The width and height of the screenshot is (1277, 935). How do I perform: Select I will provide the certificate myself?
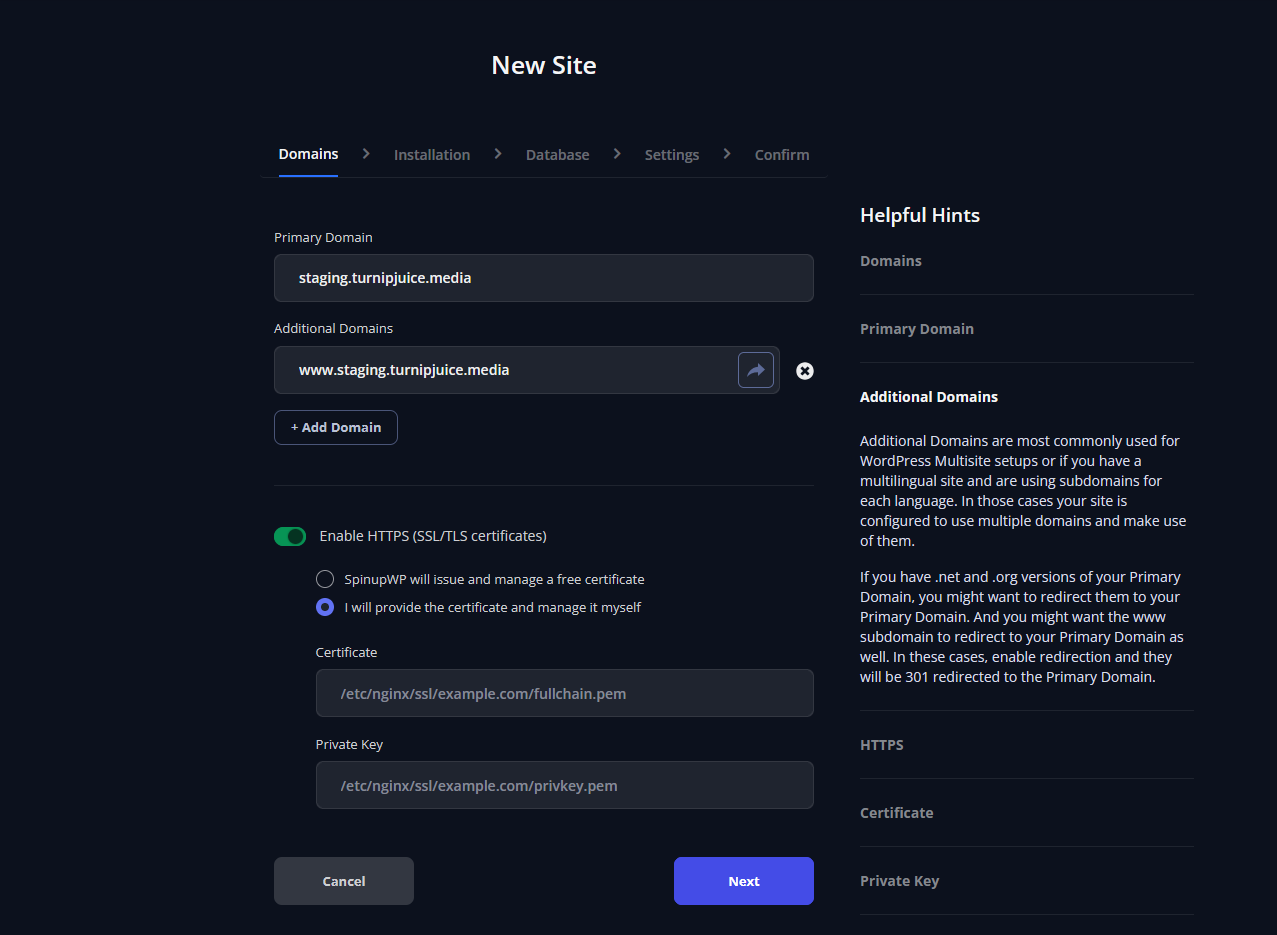click(x=325, y=607)
